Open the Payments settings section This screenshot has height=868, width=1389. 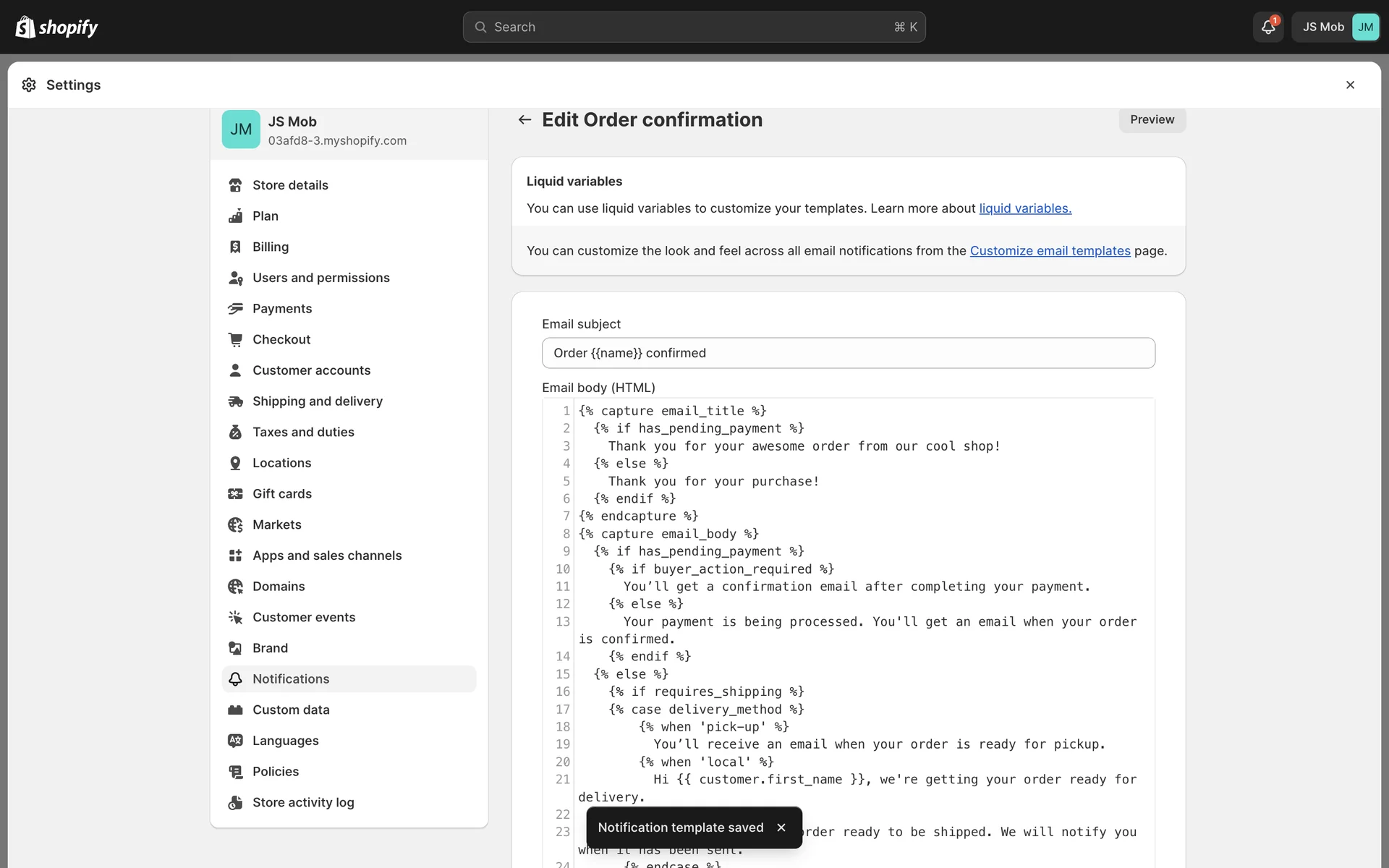pos(282,309)
